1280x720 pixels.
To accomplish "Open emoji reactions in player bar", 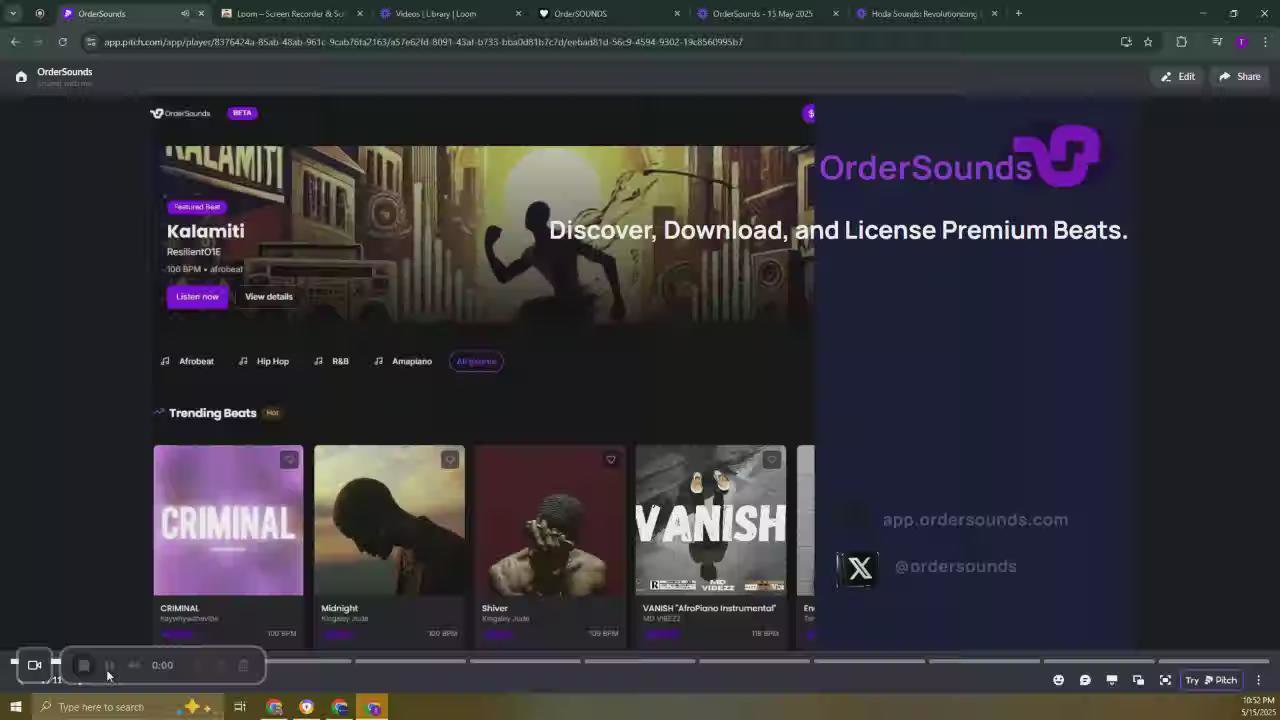I will (x=1058, y=680).
